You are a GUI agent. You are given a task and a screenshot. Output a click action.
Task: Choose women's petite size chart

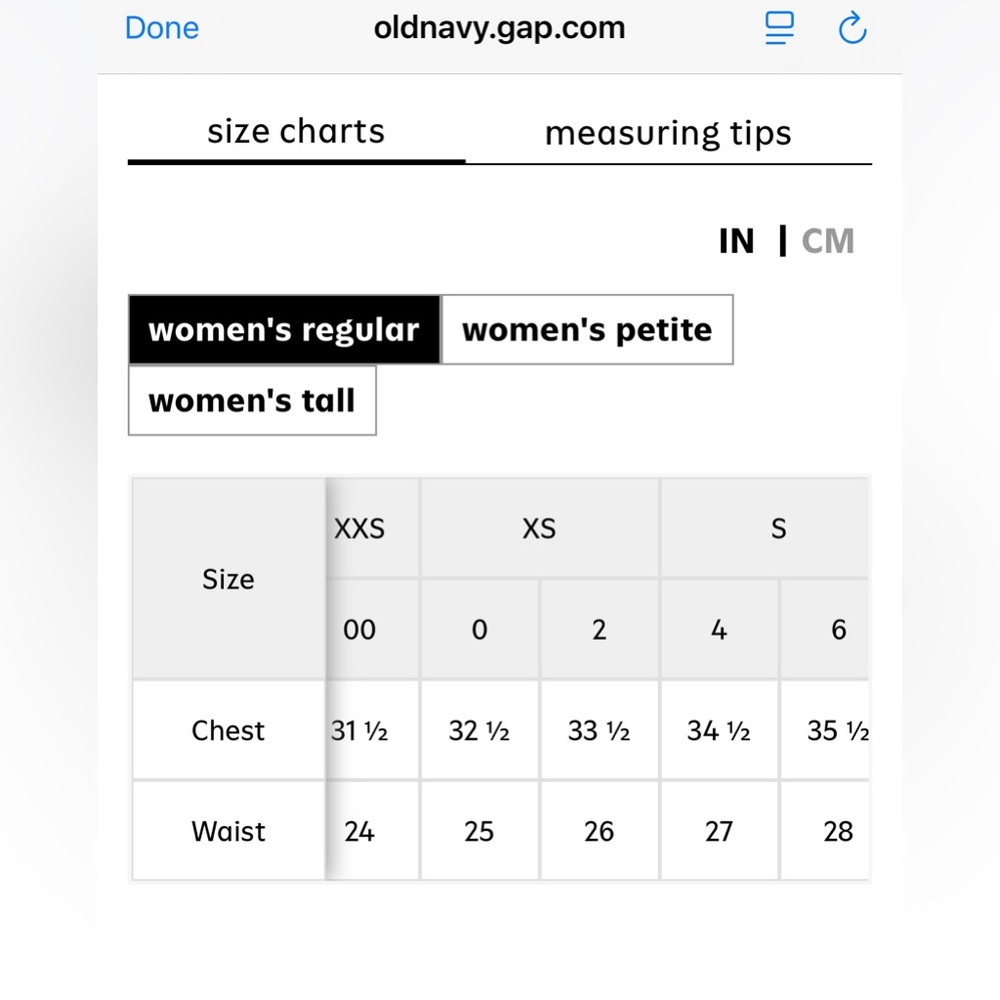[587, 330]
